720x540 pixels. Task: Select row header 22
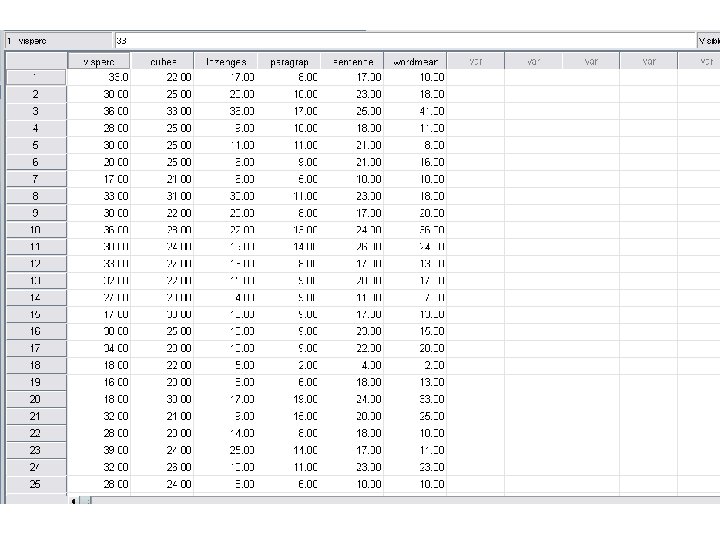(x=36, y=433)
